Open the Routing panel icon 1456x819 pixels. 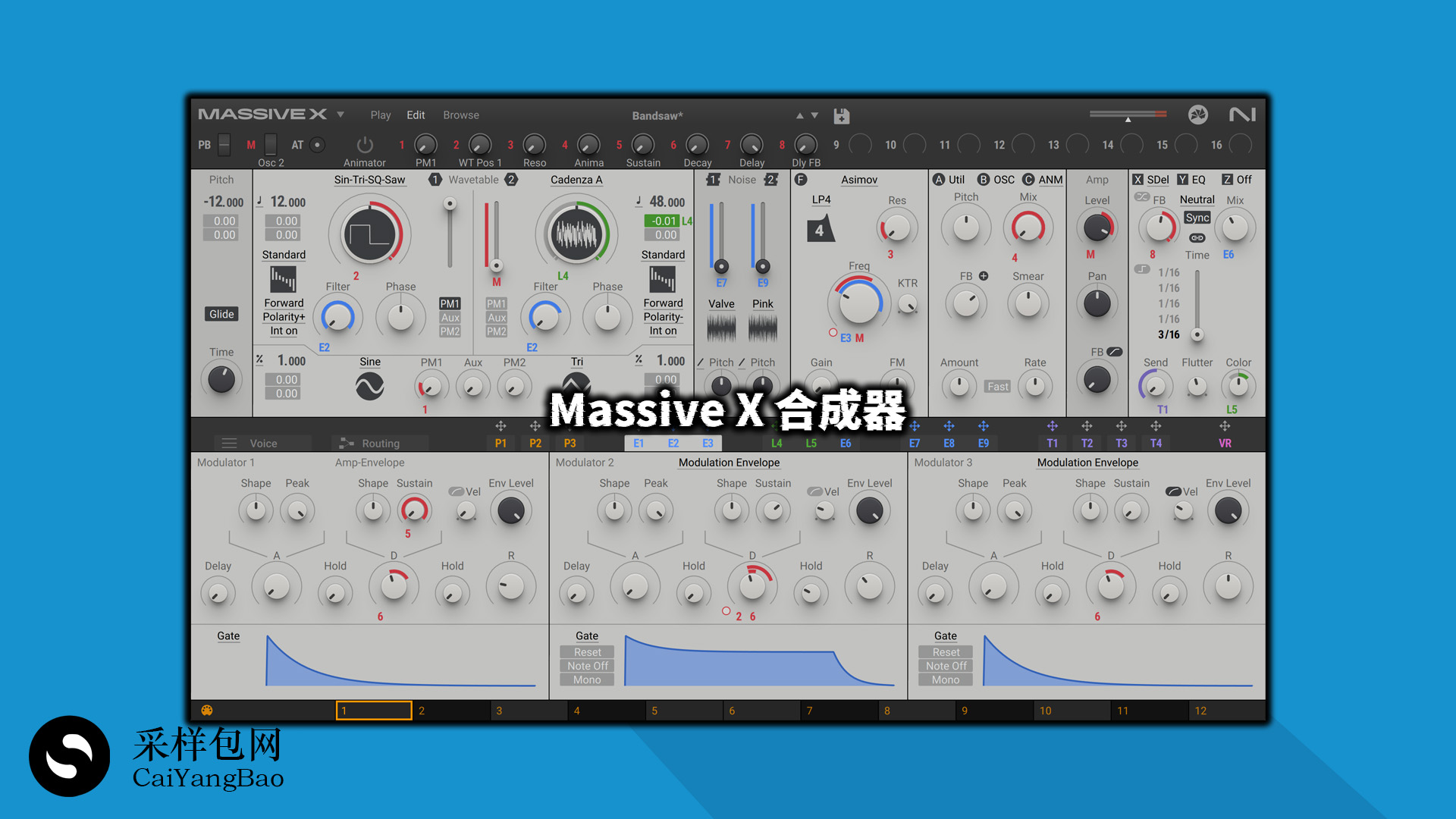[347, 443]
